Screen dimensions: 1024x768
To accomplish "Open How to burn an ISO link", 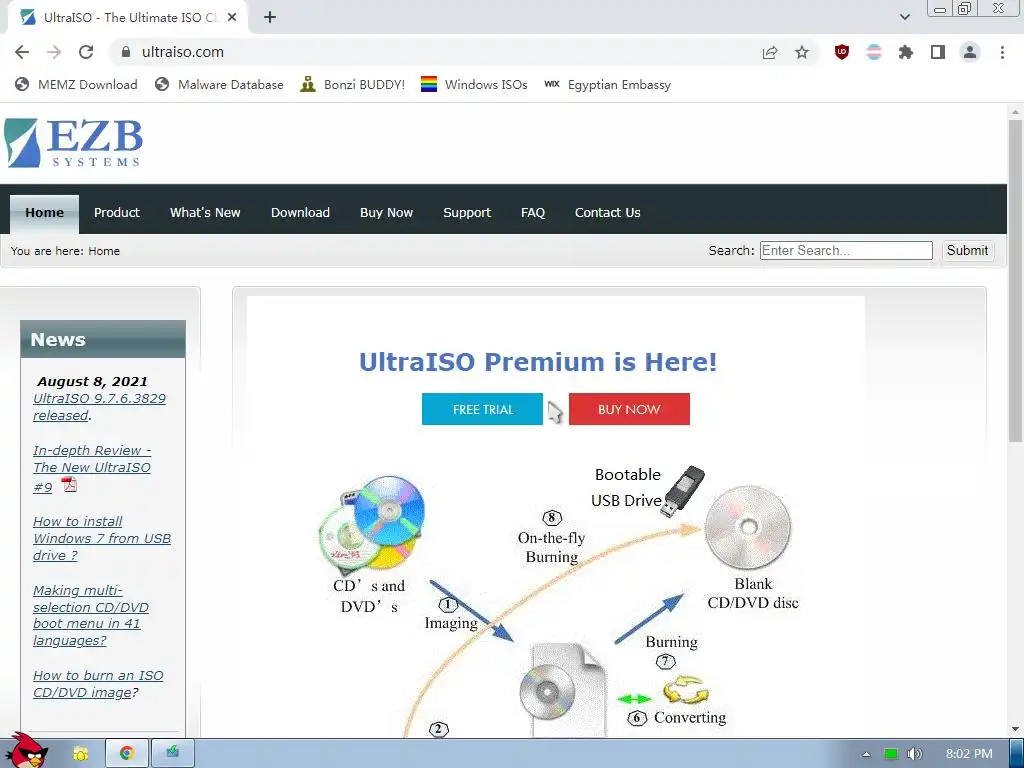I will click(98, 684).
